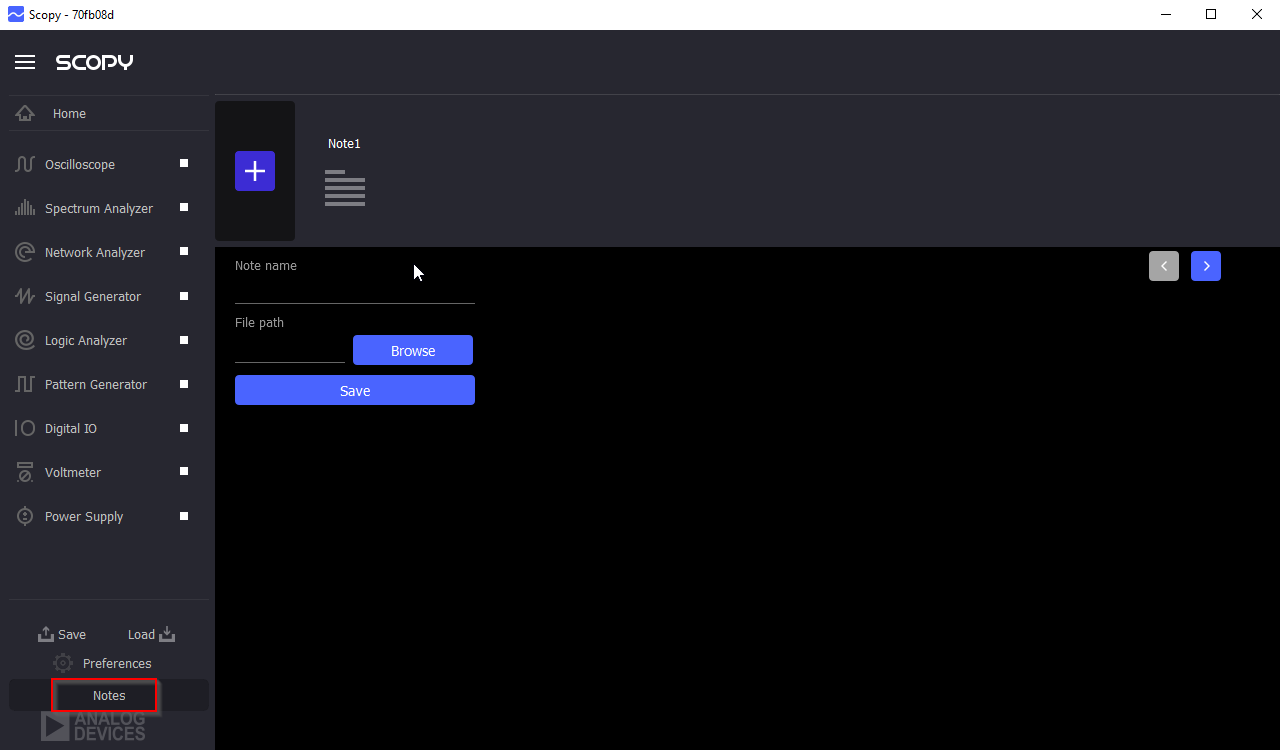The height and width of the screenshot is (750, 1280).
Task: Click the Oscilloscope waveform icon
Action: tap(25, 164)
